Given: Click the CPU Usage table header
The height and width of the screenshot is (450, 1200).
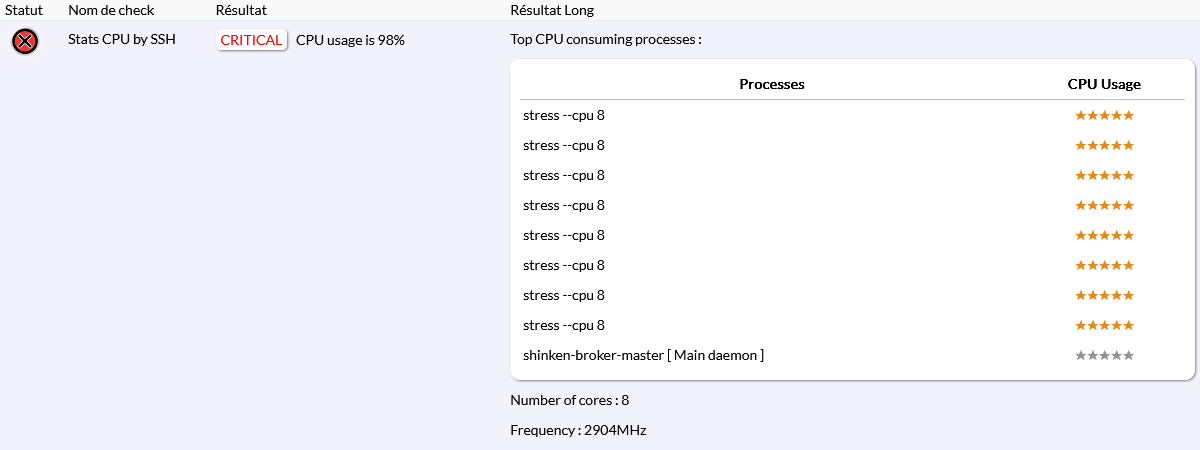Looking at the screenshot, I should [x=1104, y=84].
